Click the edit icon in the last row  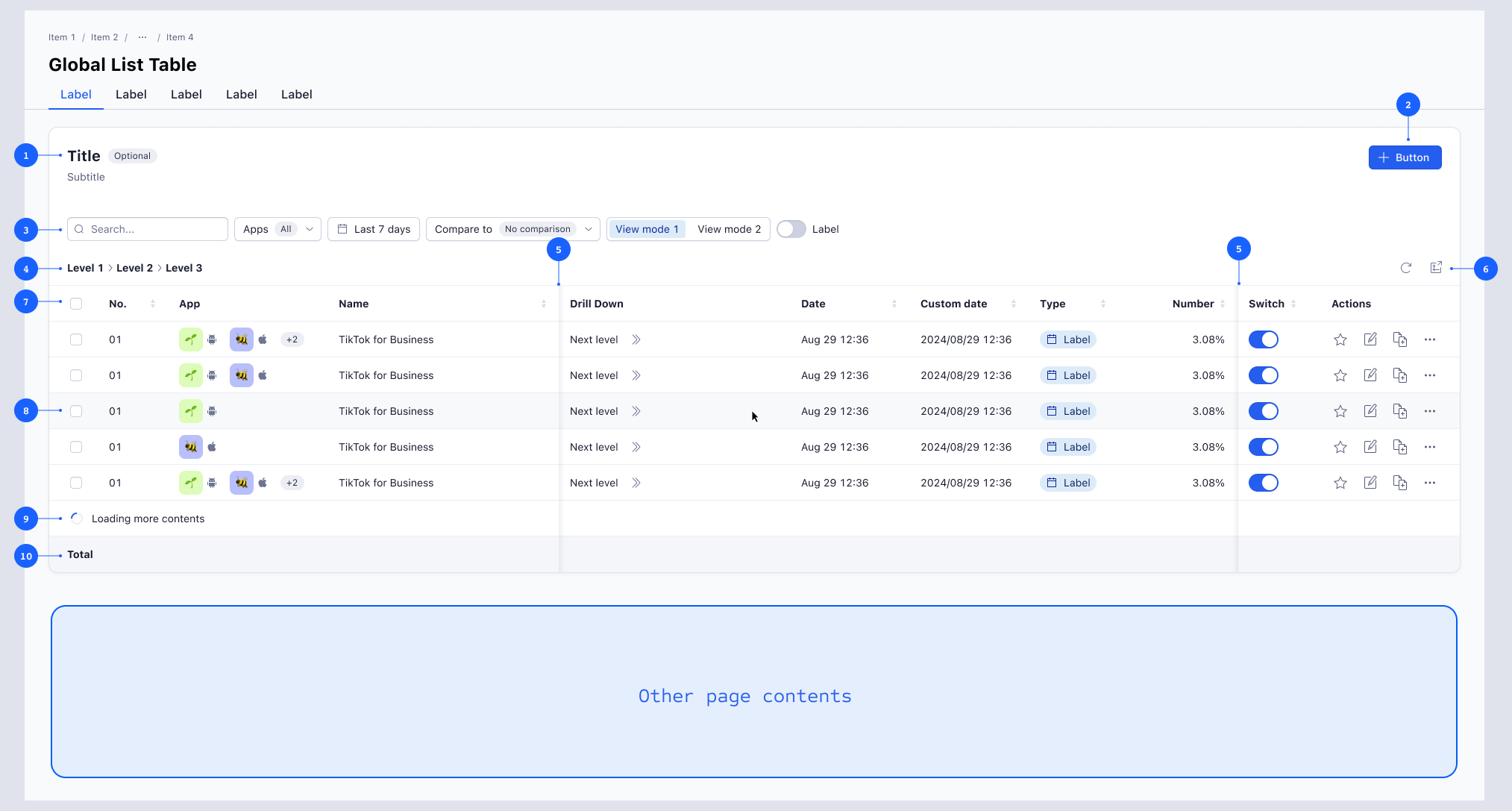pos(1370,483)
